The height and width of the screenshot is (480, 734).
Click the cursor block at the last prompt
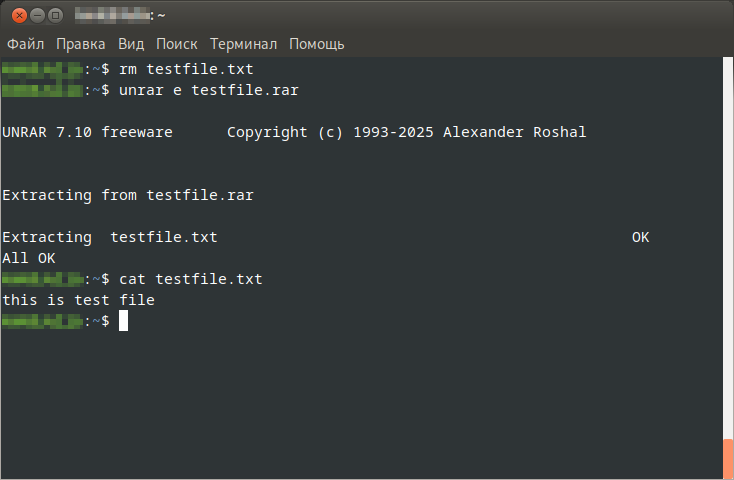(x=123, y=321)
